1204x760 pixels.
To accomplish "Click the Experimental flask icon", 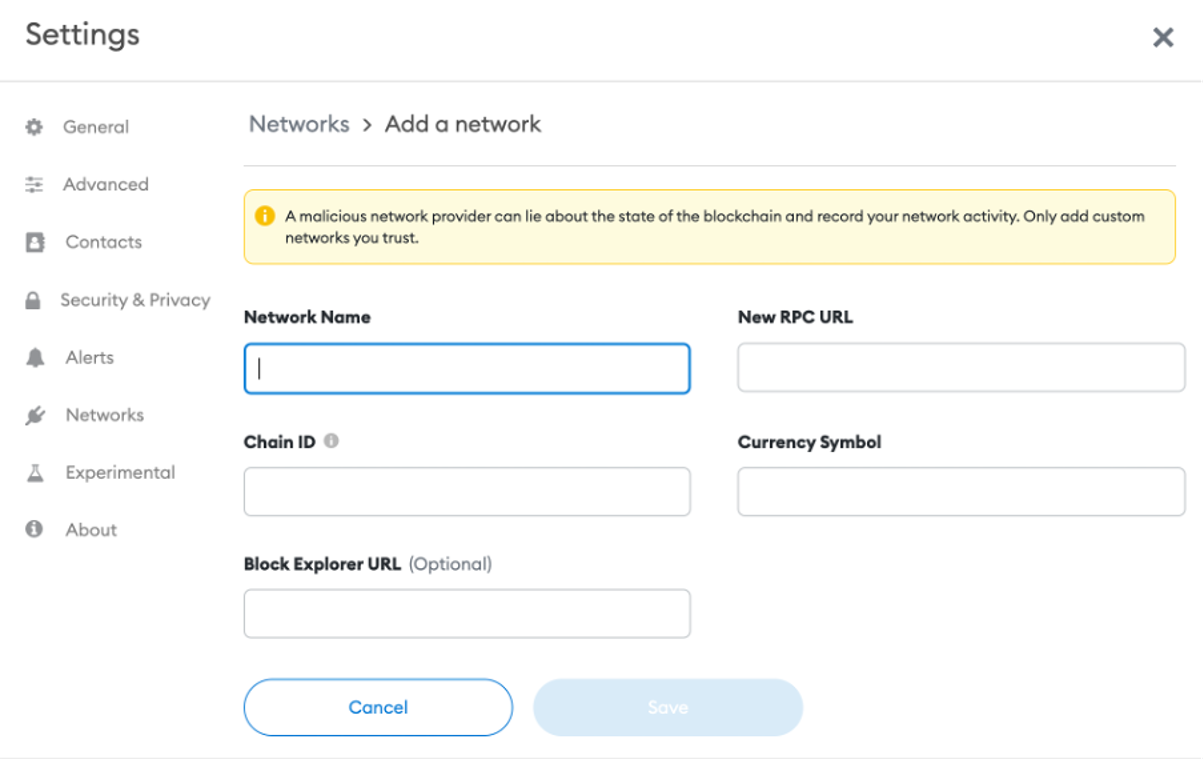I will click(x=35, y=473).
